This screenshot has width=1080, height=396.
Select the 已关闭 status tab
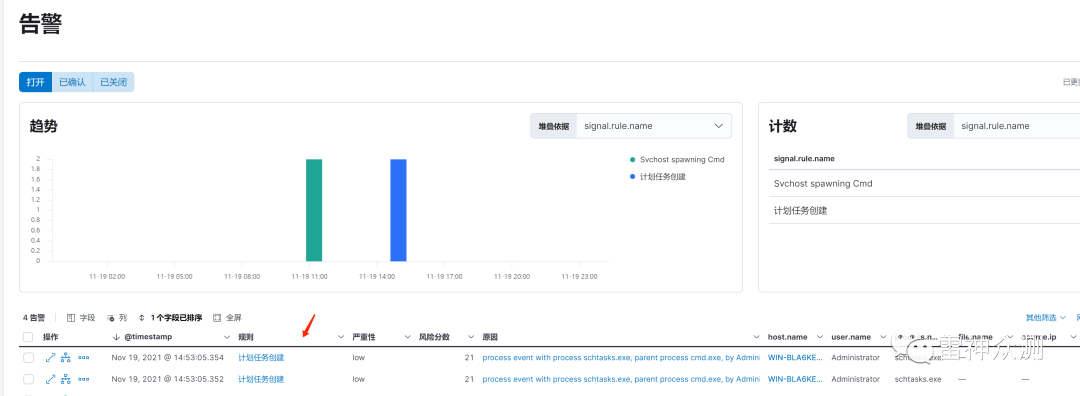[113, 82]
